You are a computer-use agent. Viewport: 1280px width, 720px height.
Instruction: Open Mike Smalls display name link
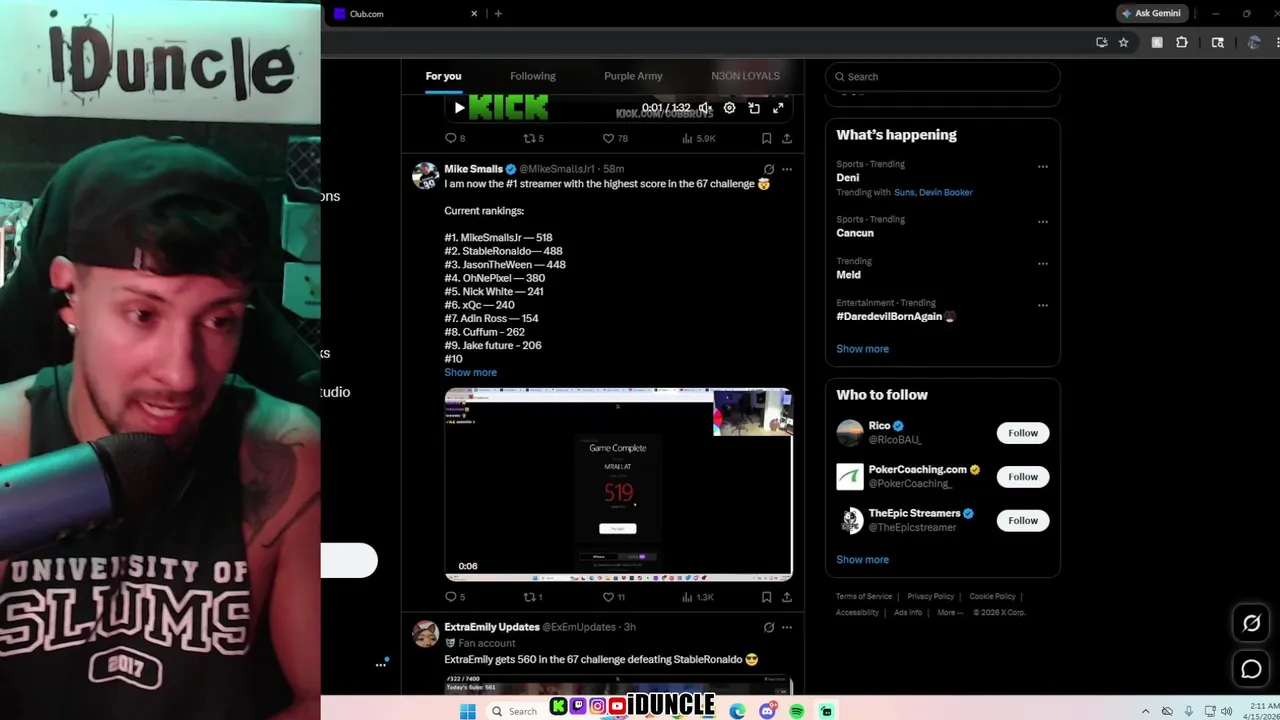click(473, 169)
